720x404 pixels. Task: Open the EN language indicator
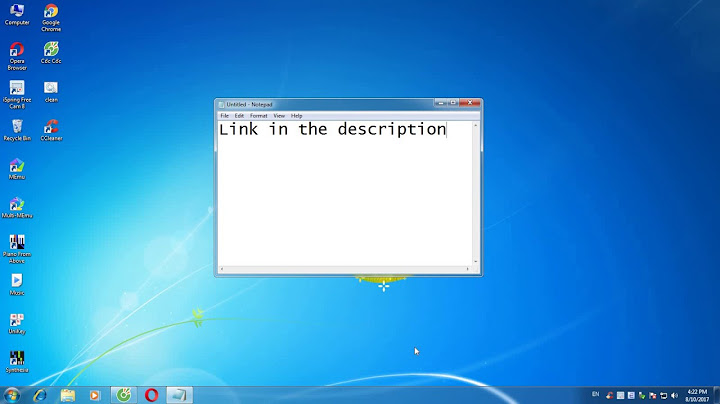point(596,394)
